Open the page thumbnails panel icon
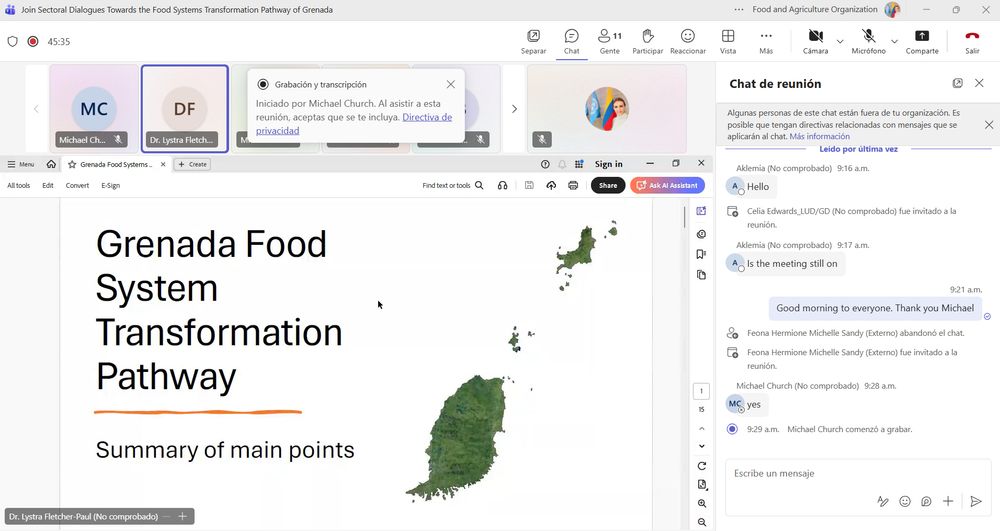 pos(702,275)
